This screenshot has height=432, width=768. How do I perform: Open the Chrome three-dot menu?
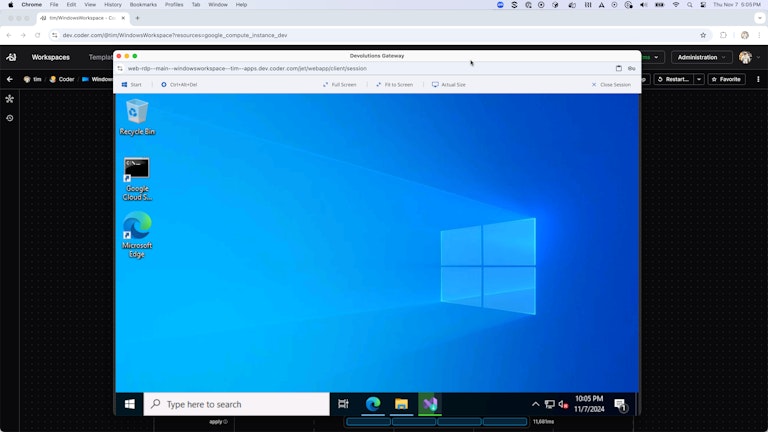[760, 35]
